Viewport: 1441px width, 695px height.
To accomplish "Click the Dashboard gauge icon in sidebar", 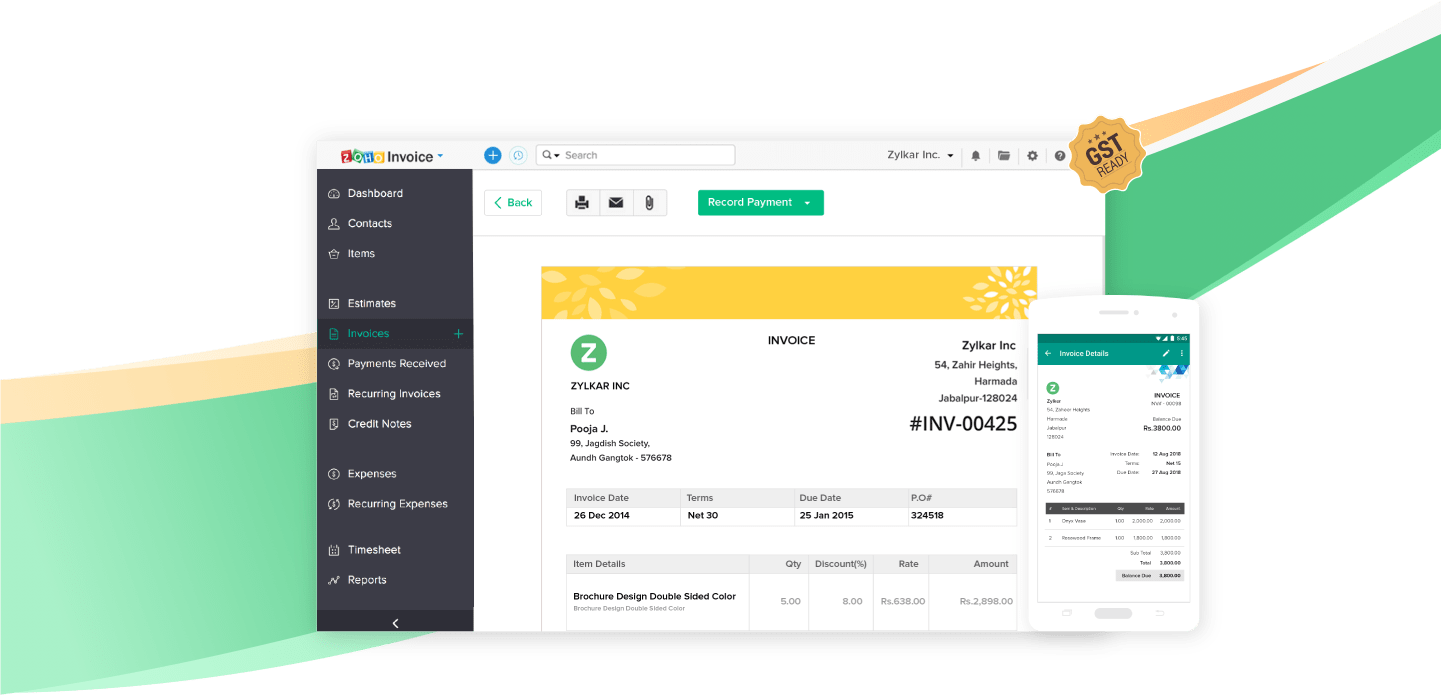I will [x=334, y=194].
